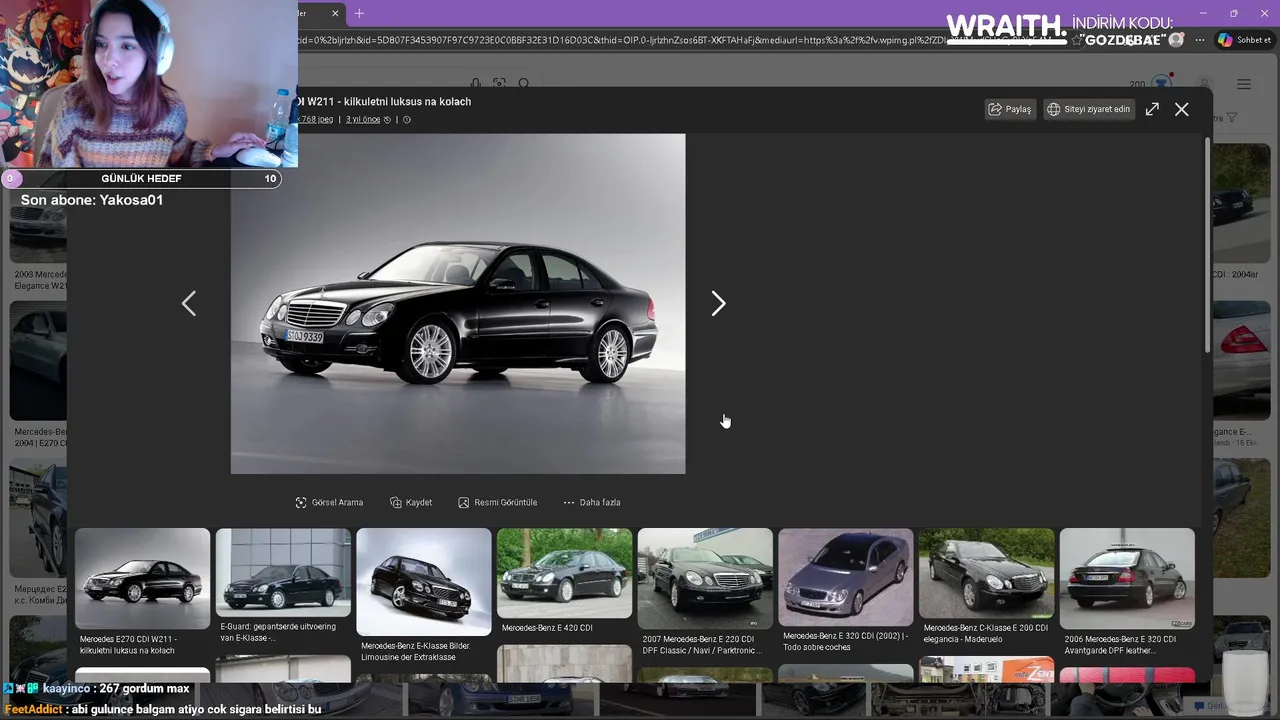Click the 'Son abone: Yakosa01' overlay text

point(92,200)
